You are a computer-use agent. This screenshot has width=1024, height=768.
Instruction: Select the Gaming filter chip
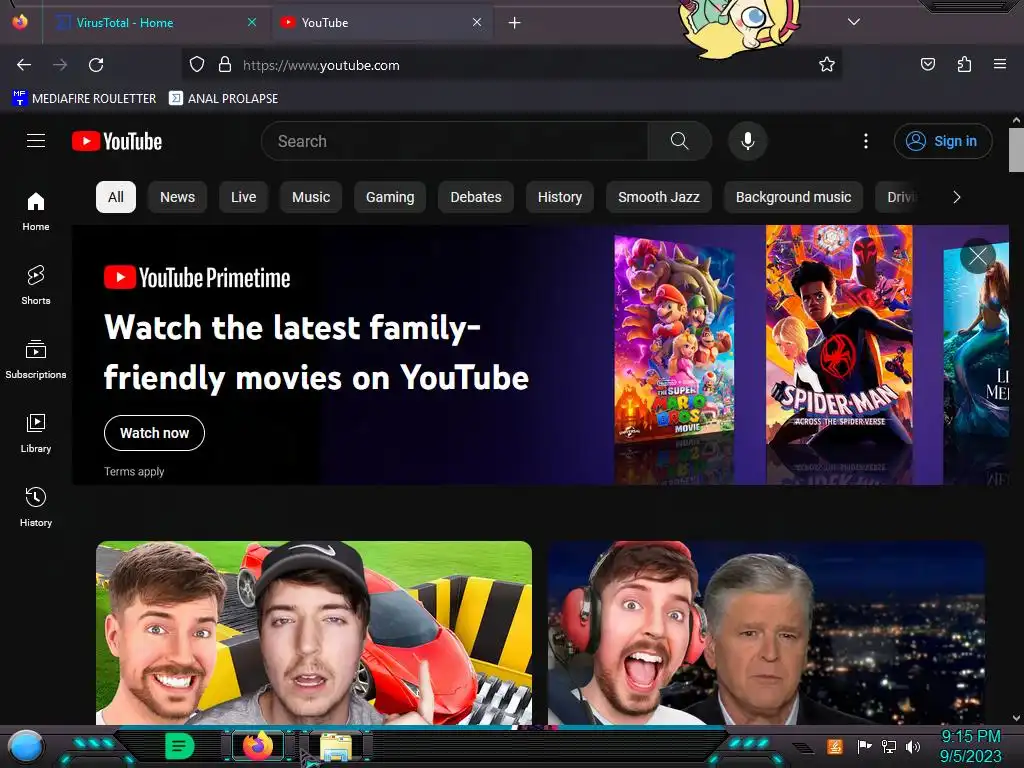pos(390,197)
